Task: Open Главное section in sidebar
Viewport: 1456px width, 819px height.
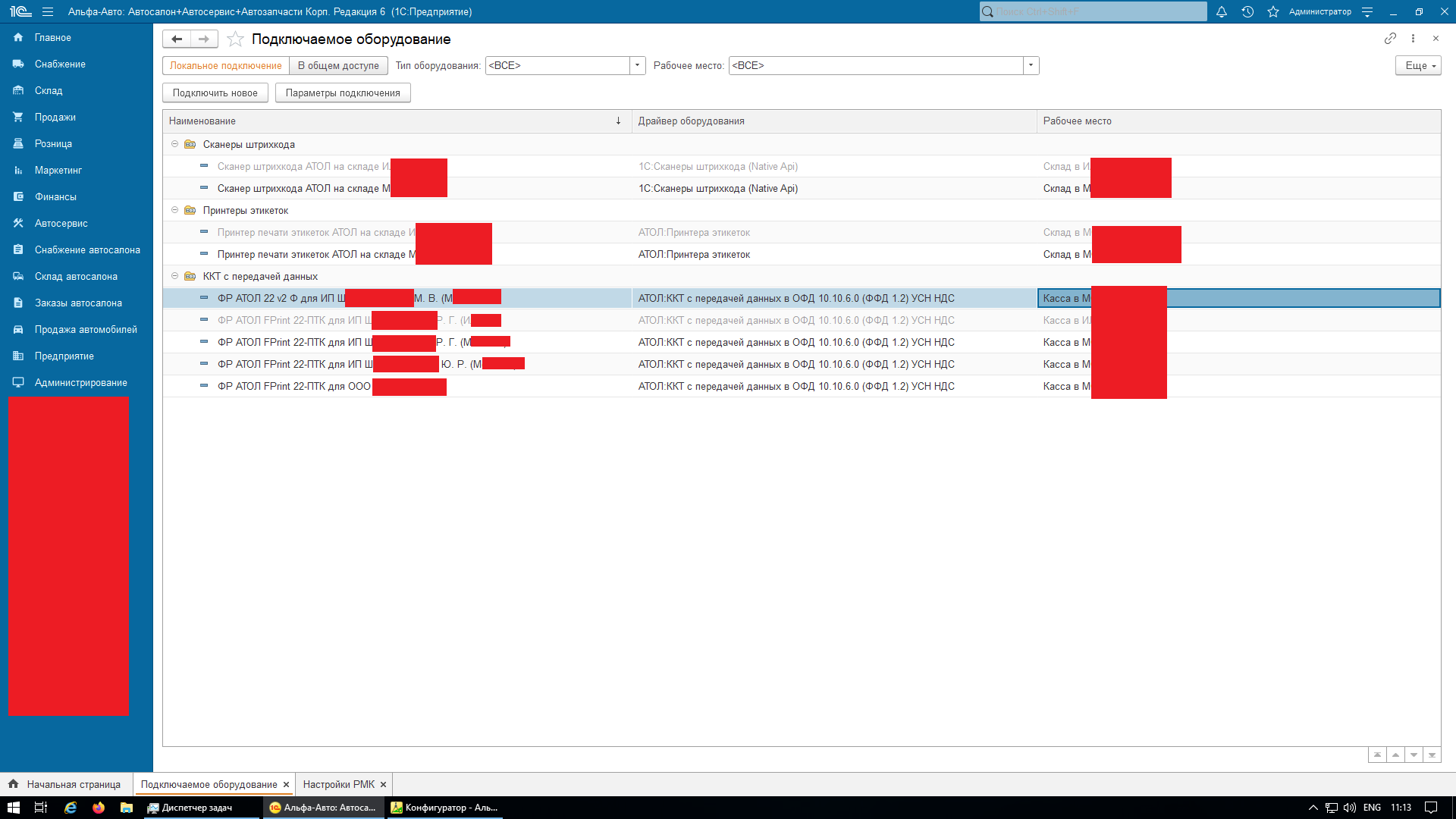Action: coord(52,37)
